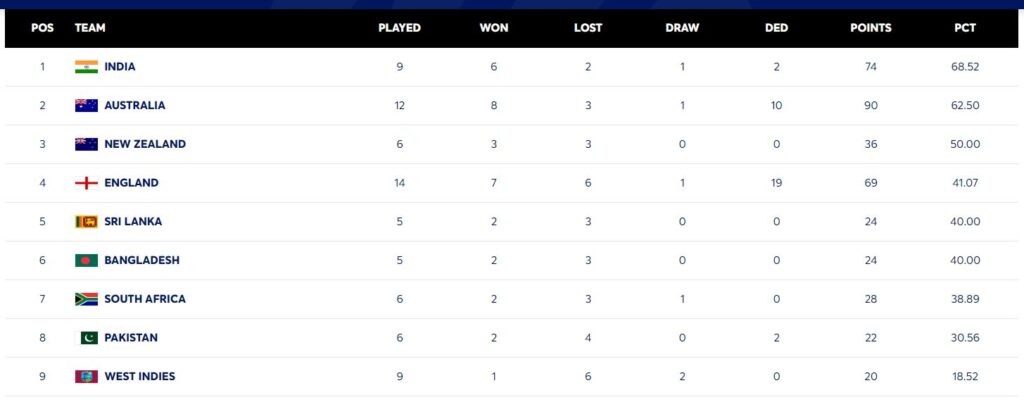The width and height of the screenshot is (1024, 402).
Task: Select England's points value 69
Action: coord(870,183)
